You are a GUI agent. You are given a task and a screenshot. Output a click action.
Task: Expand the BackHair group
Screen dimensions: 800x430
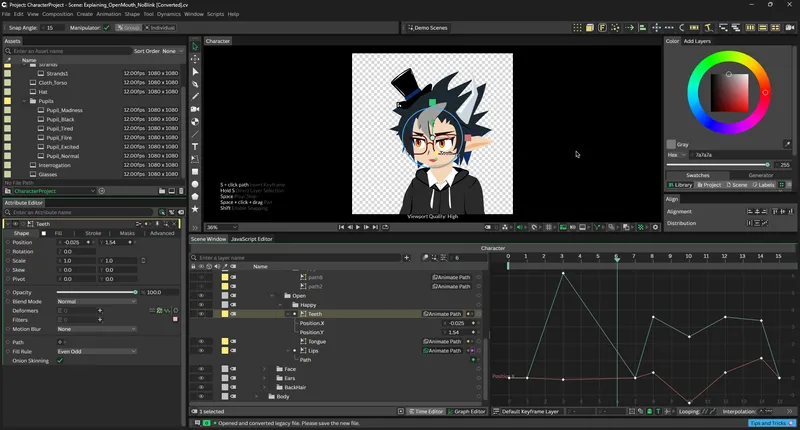point(264,388)
